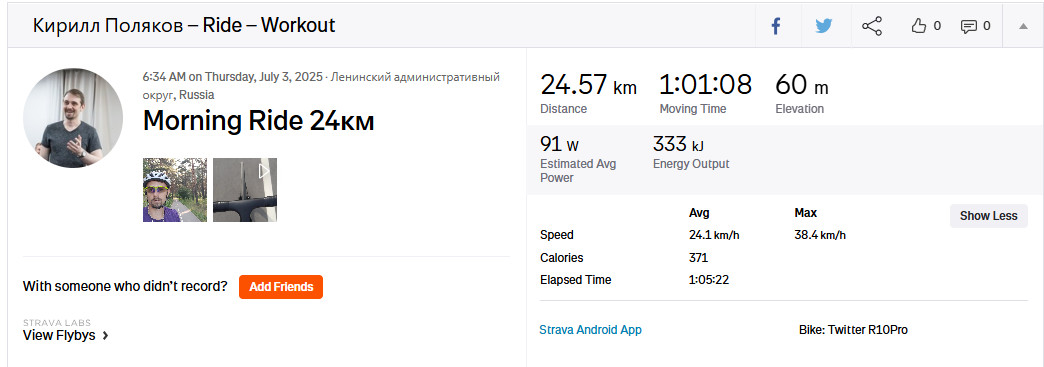Select the Morning Ride 24км title
1044x367 pixels.
(x=258, y=121)
